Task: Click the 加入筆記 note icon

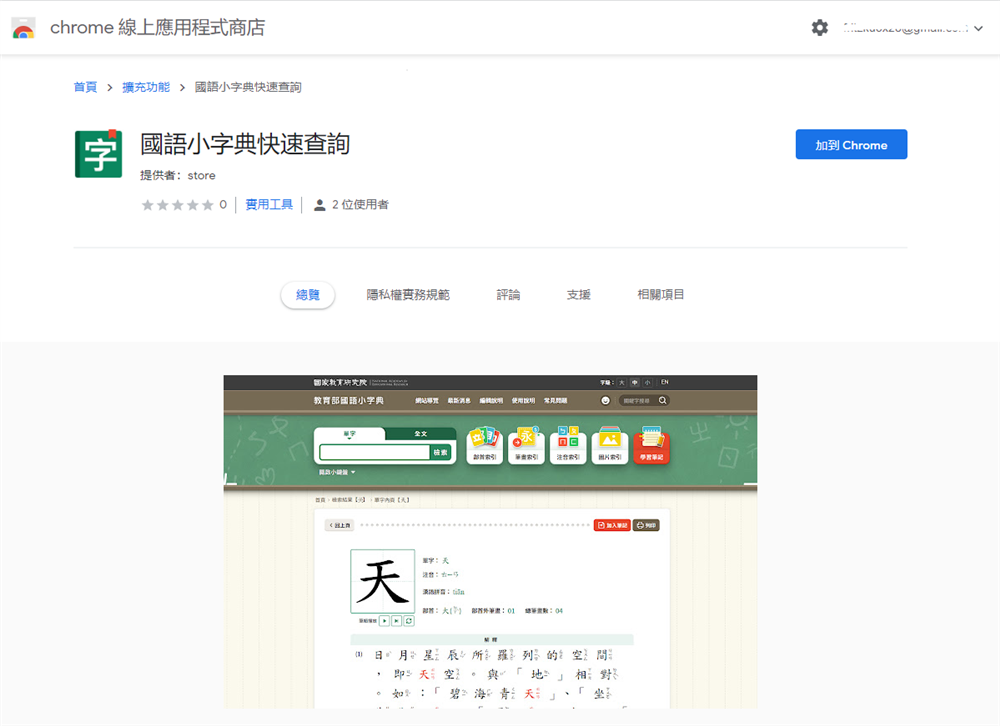Action: click(613, 525)
